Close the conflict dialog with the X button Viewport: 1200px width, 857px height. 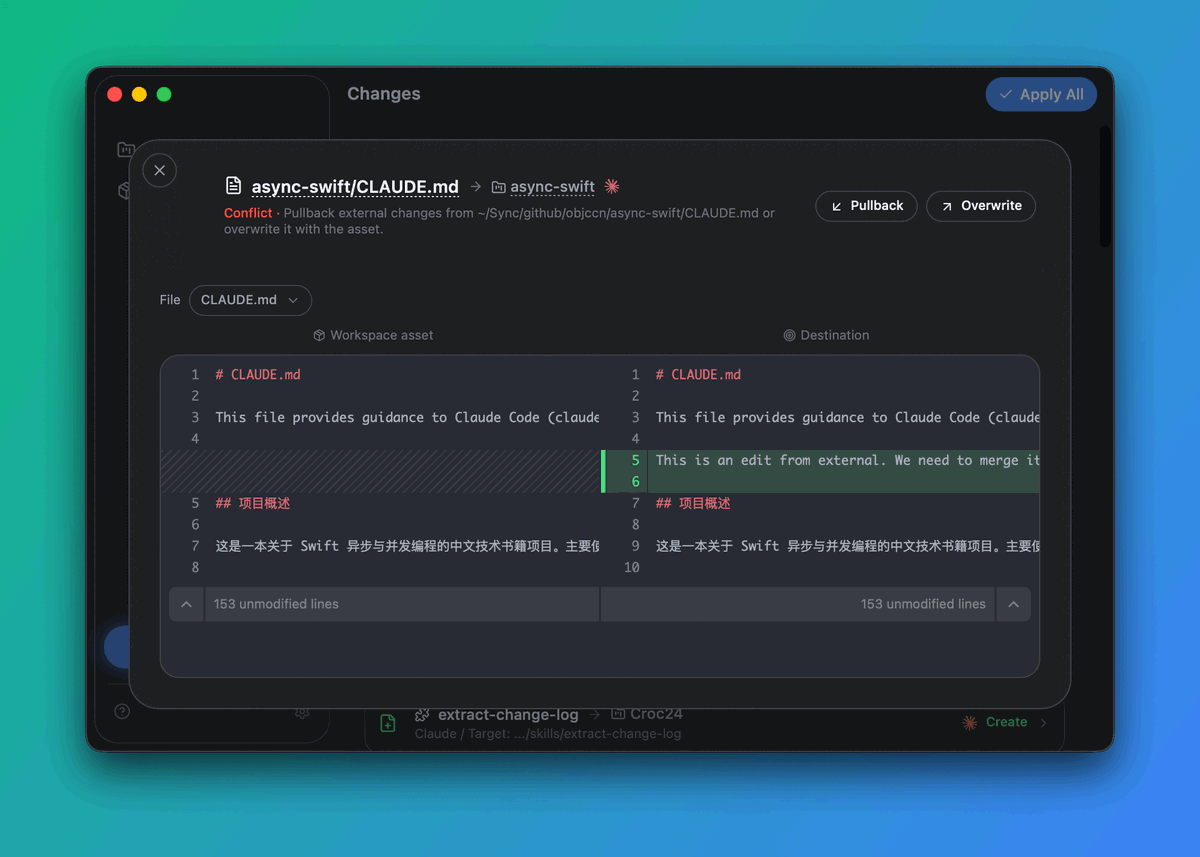pyautogui.click(x=160, y=171)
